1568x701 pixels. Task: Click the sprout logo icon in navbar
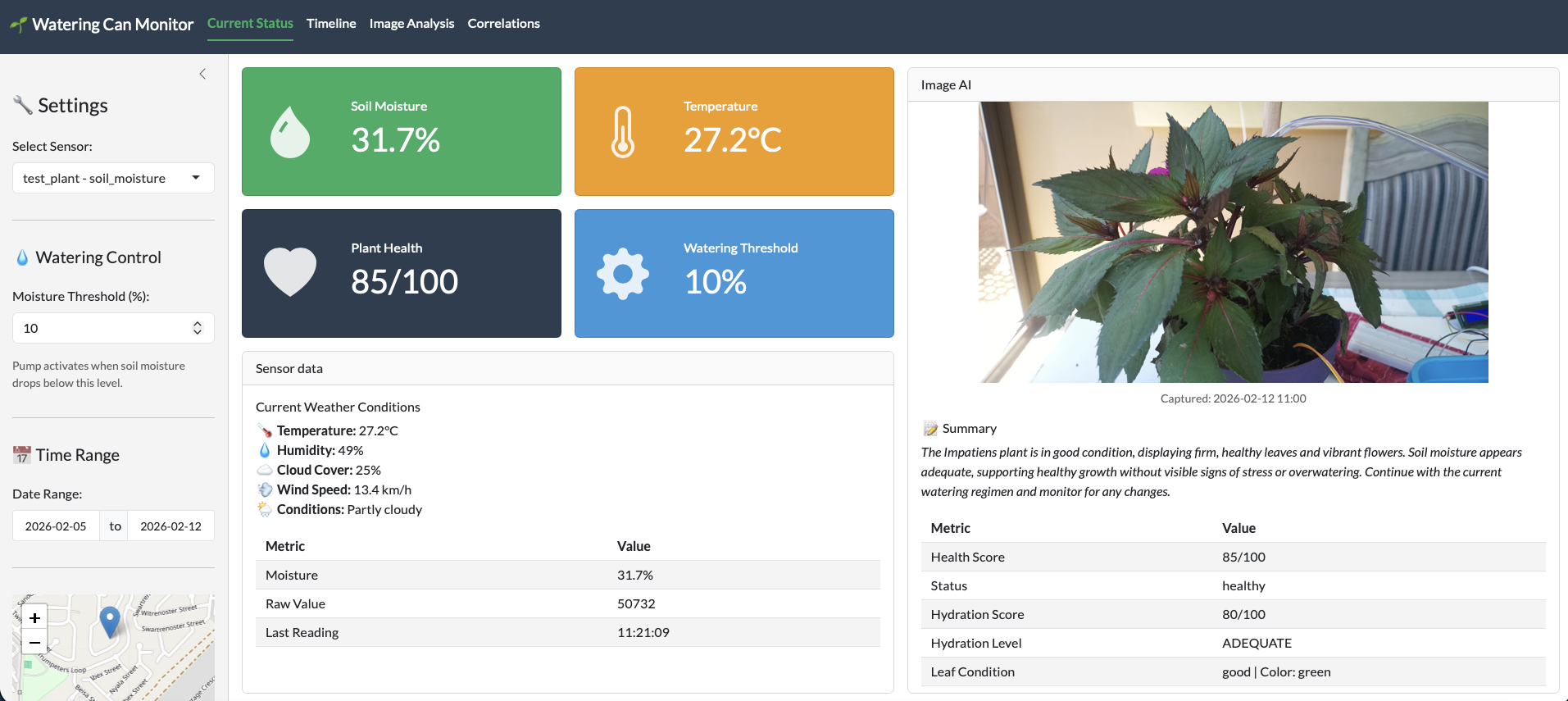point(18,25)
